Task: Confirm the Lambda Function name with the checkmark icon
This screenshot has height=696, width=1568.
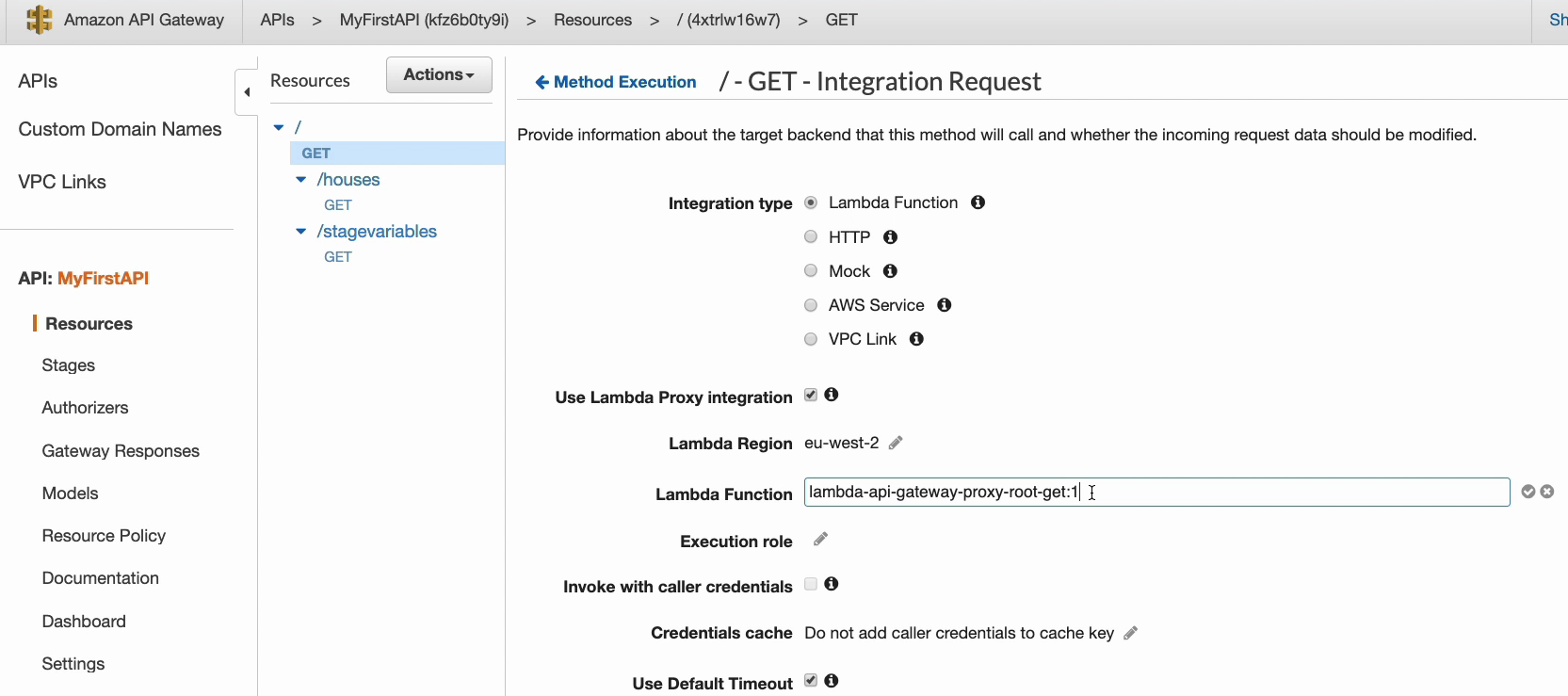Action: point(1528,492)
